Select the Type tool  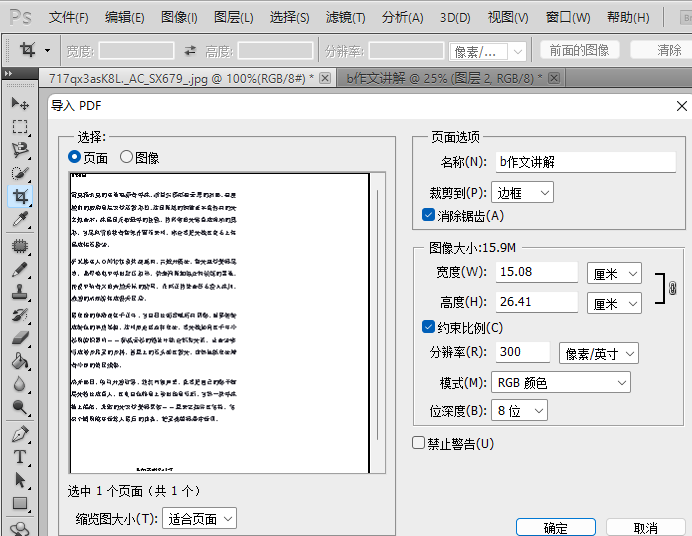(20, 457)
